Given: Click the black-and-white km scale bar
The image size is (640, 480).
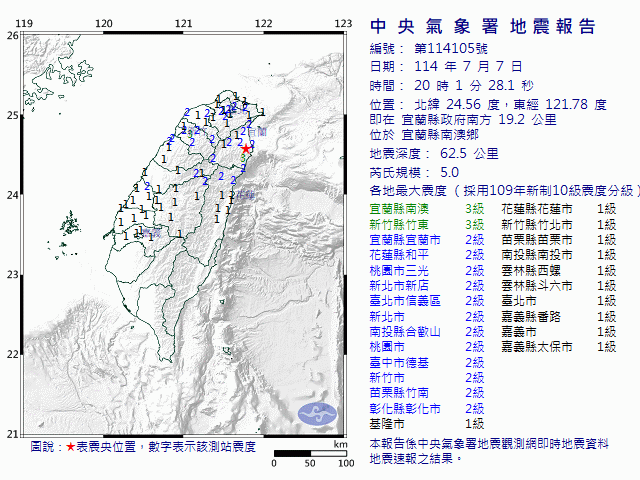Looking at the screenshot, I should pos(310,453).
